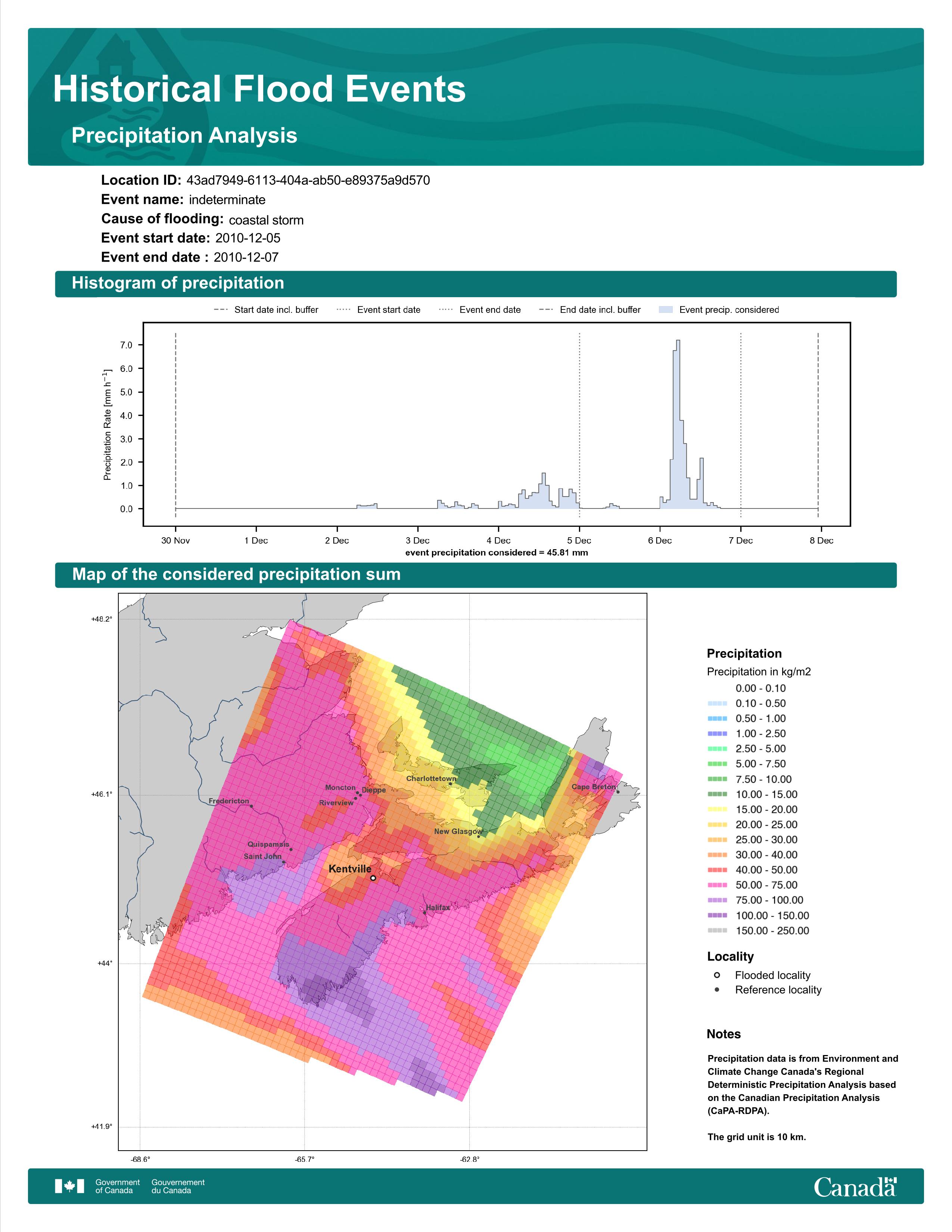
Task: Click the Event end date legend dotted line
Action: click(445, 310)
